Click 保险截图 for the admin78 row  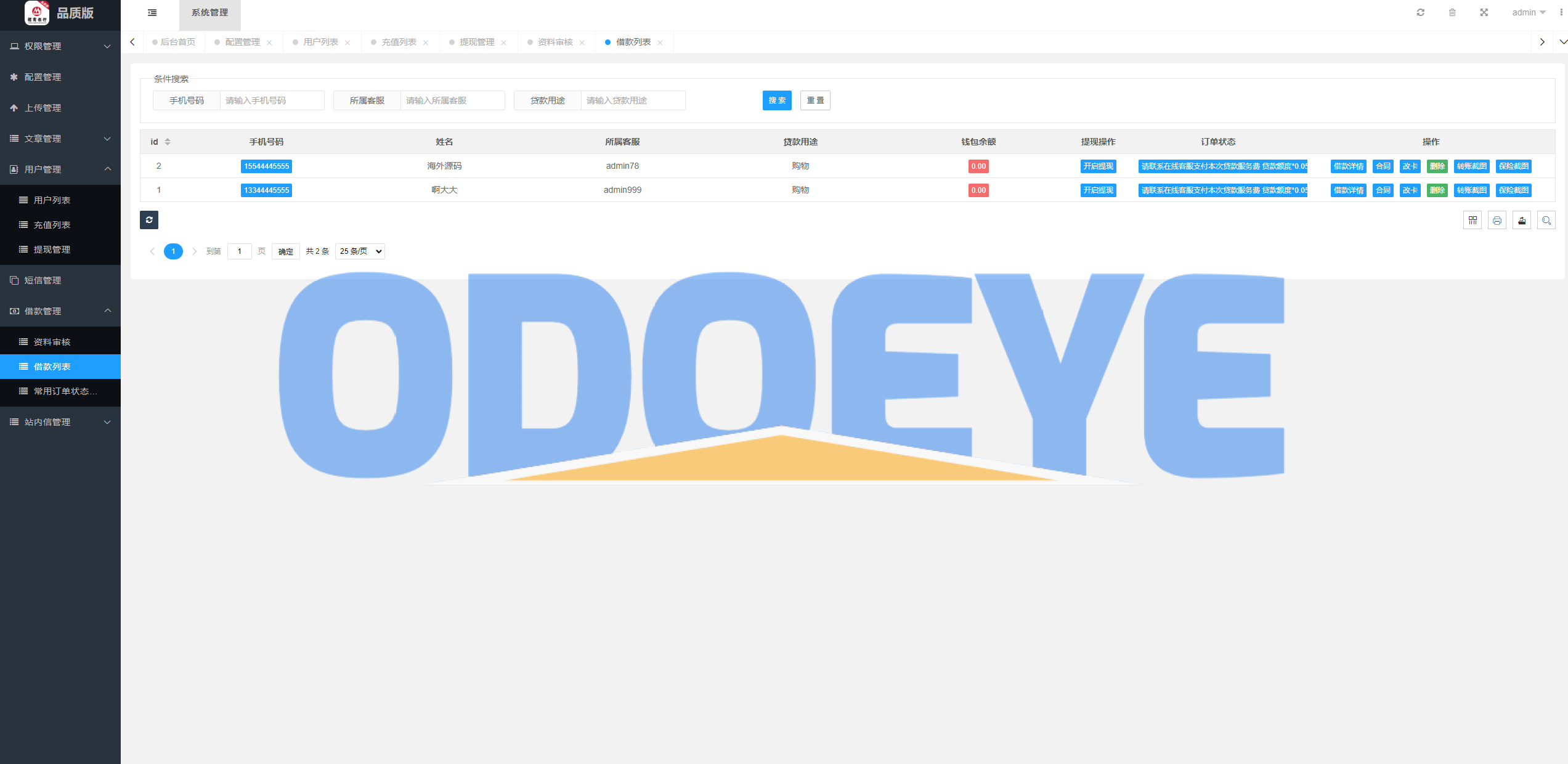coord(1513,166)
